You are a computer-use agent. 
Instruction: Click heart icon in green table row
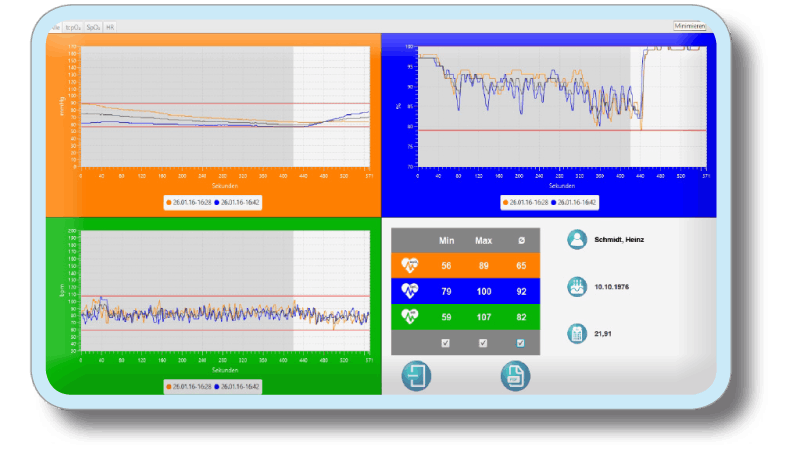click(410, 317)
